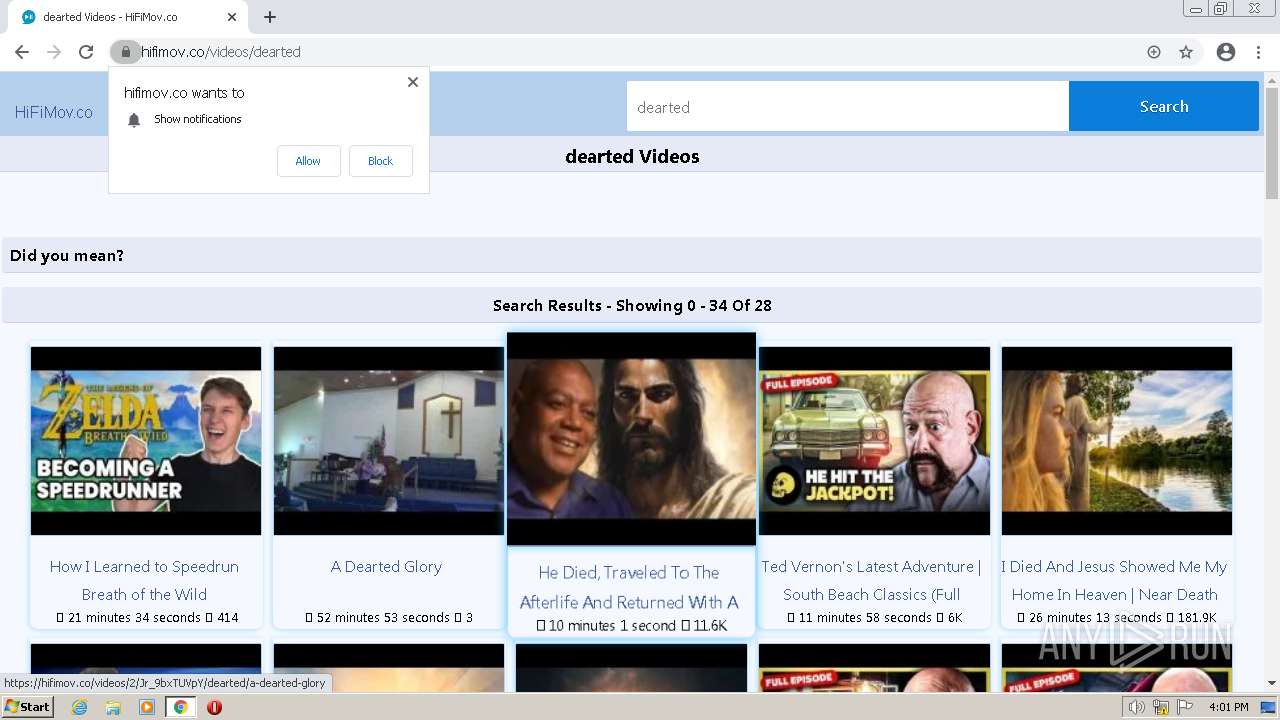Image resolution: width=1280 pixels, height=720 pixels.
Task: Click the notification bell icon in popup
Action: (x=134, y=120)
